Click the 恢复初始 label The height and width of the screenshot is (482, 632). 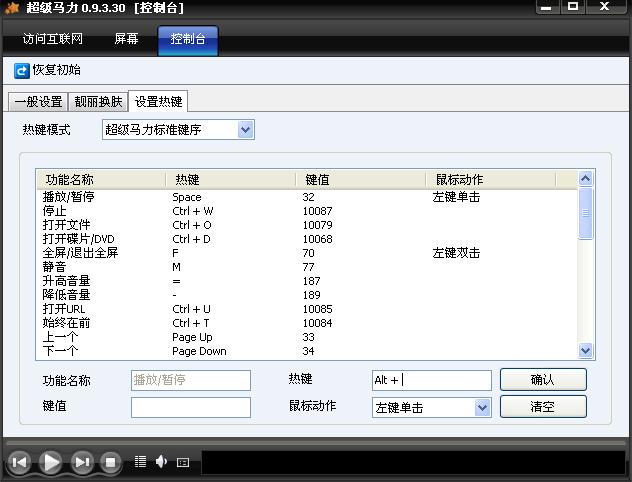tap(56, 70)
